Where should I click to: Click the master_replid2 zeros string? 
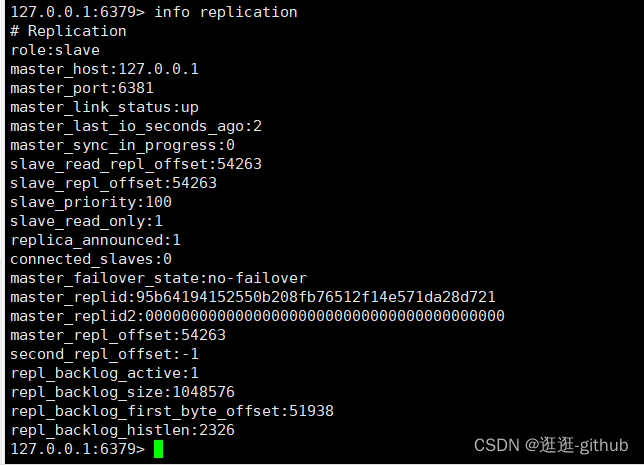pos(324,316)
